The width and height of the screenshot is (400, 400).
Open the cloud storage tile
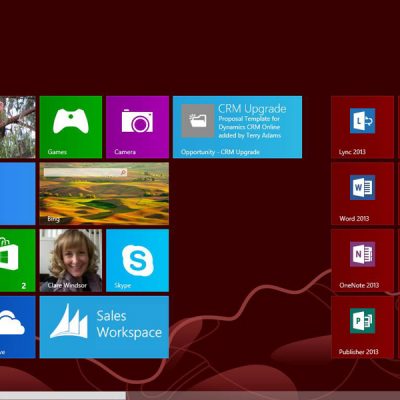coord(18,327)
